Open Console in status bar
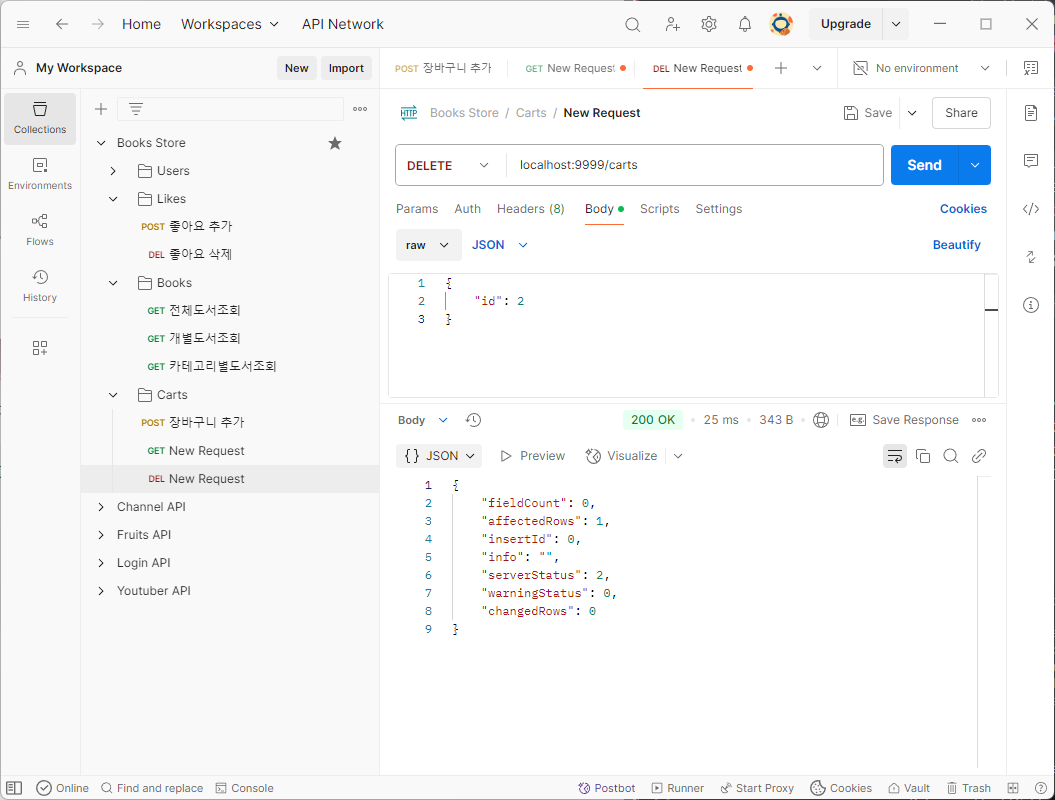This screenshot has height=800, width=1055. 244,788
